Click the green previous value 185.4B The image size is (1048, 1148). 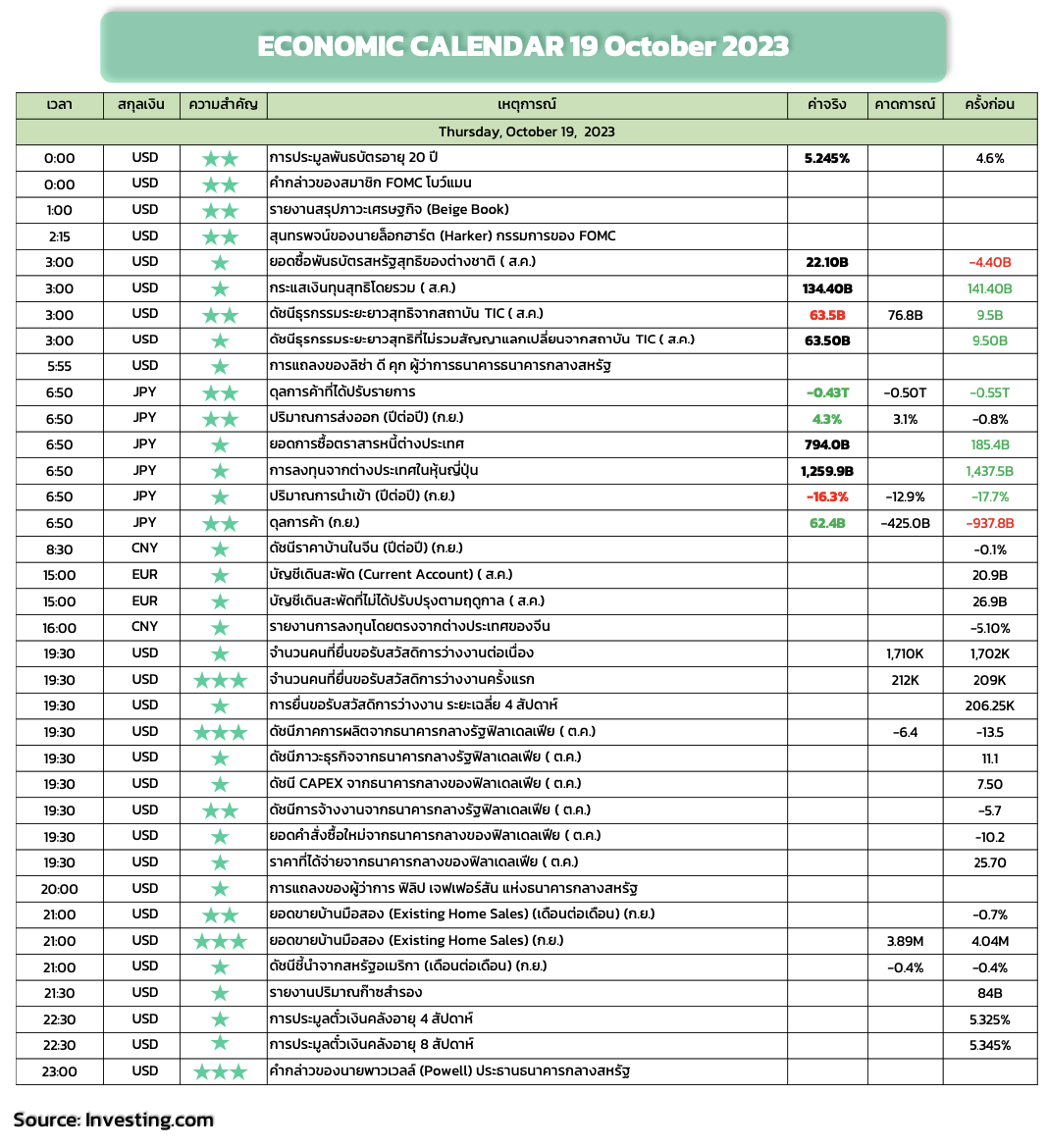(x=990, y=445)
